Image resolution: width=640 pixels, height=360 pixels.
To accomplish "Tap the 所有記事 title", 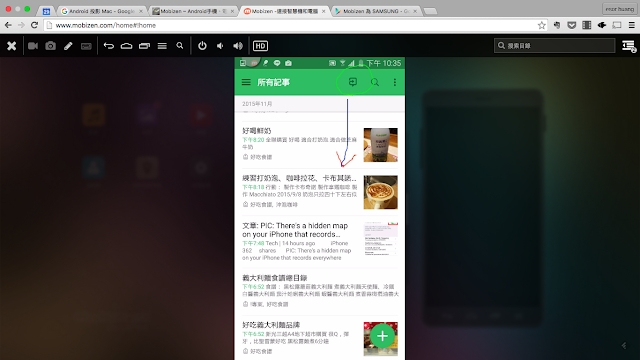I will tap(273, 82).
